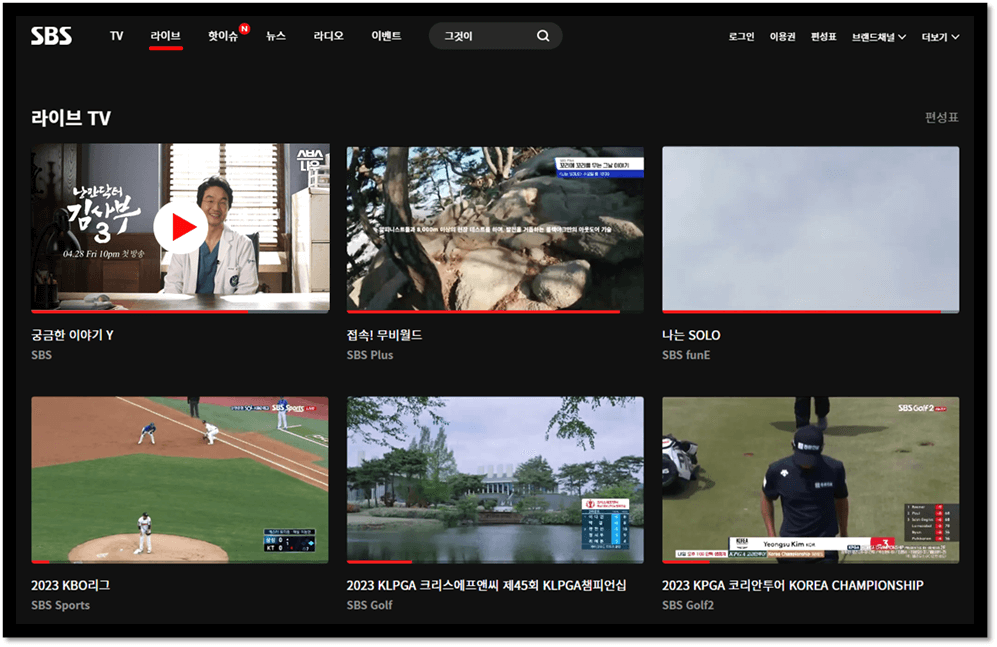Open 편성표 in the top navigation

823,37
